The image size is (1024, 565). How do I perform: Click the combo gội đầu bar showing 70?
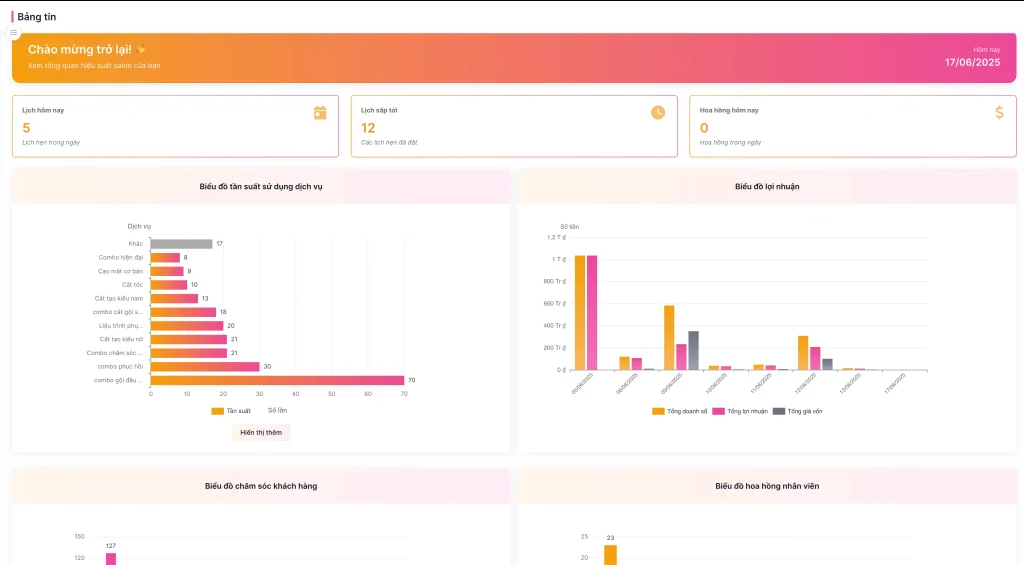click(277, 380)
